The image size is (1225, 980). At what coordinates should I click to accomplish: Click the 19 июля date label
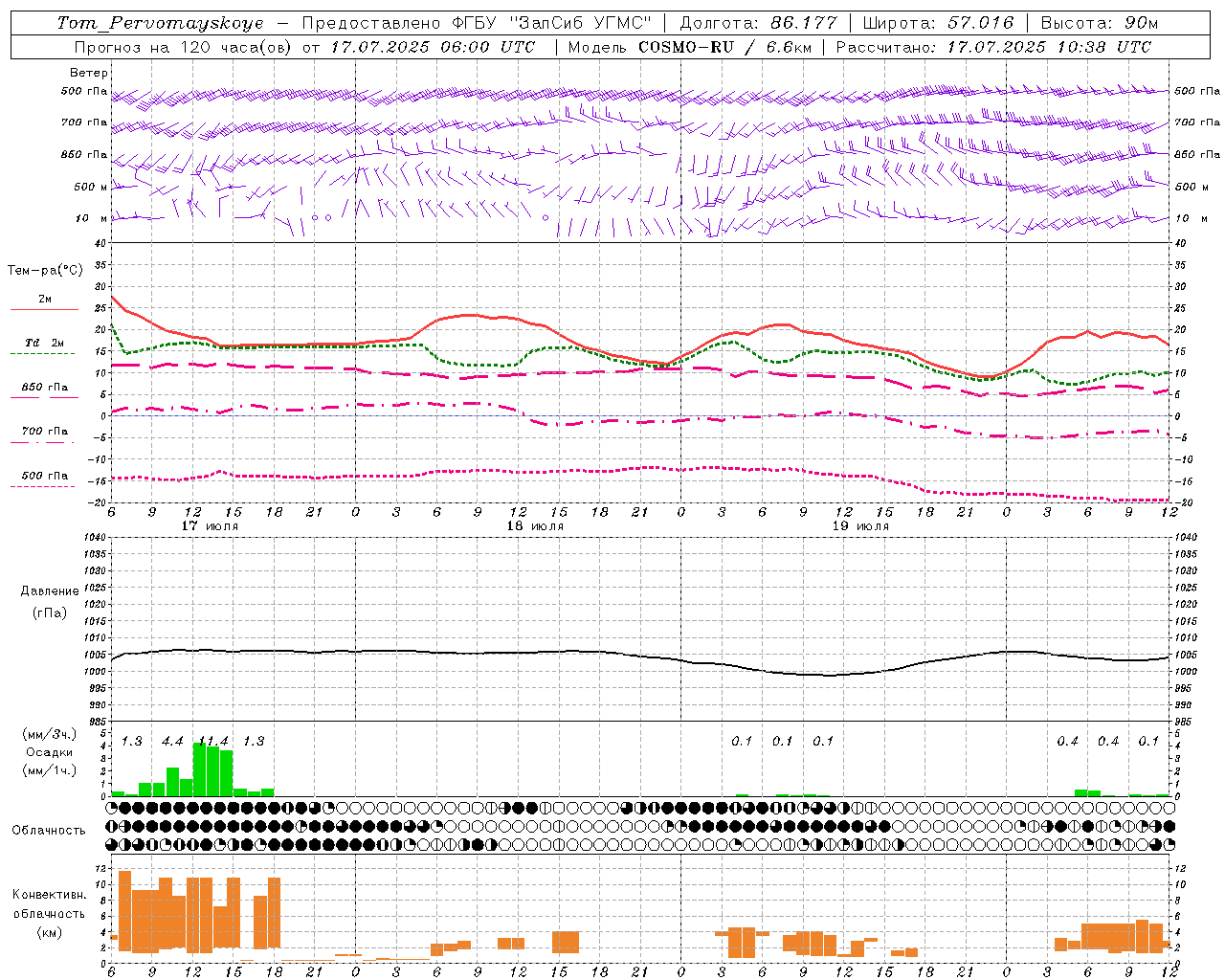pyautogui.click(x=860, y=526)
